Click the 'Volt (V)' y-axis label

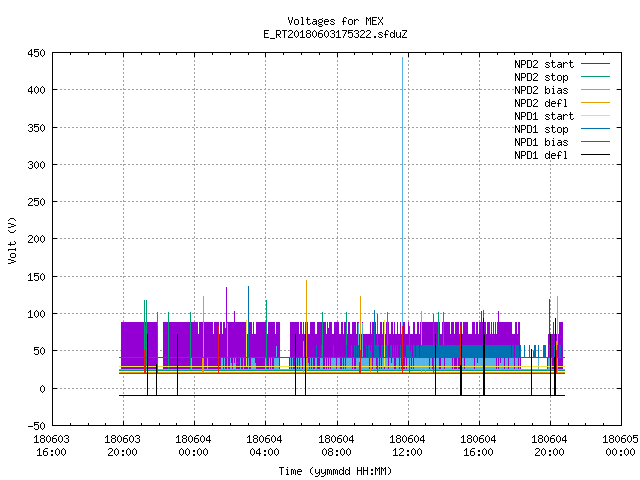click(x=12, y=240)
